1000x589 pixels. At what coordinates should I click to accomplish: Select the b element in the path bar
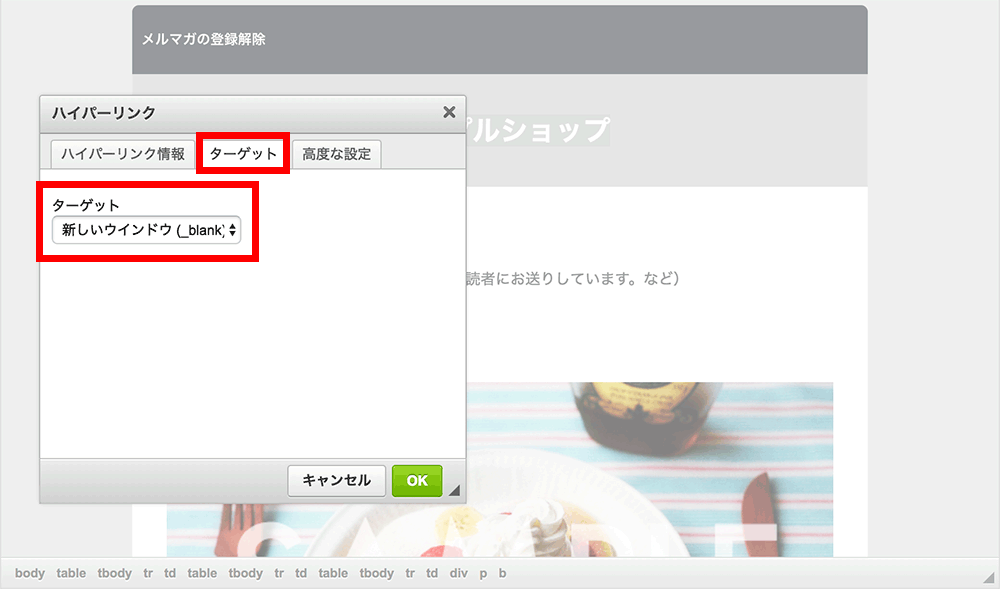coord(503,573)
